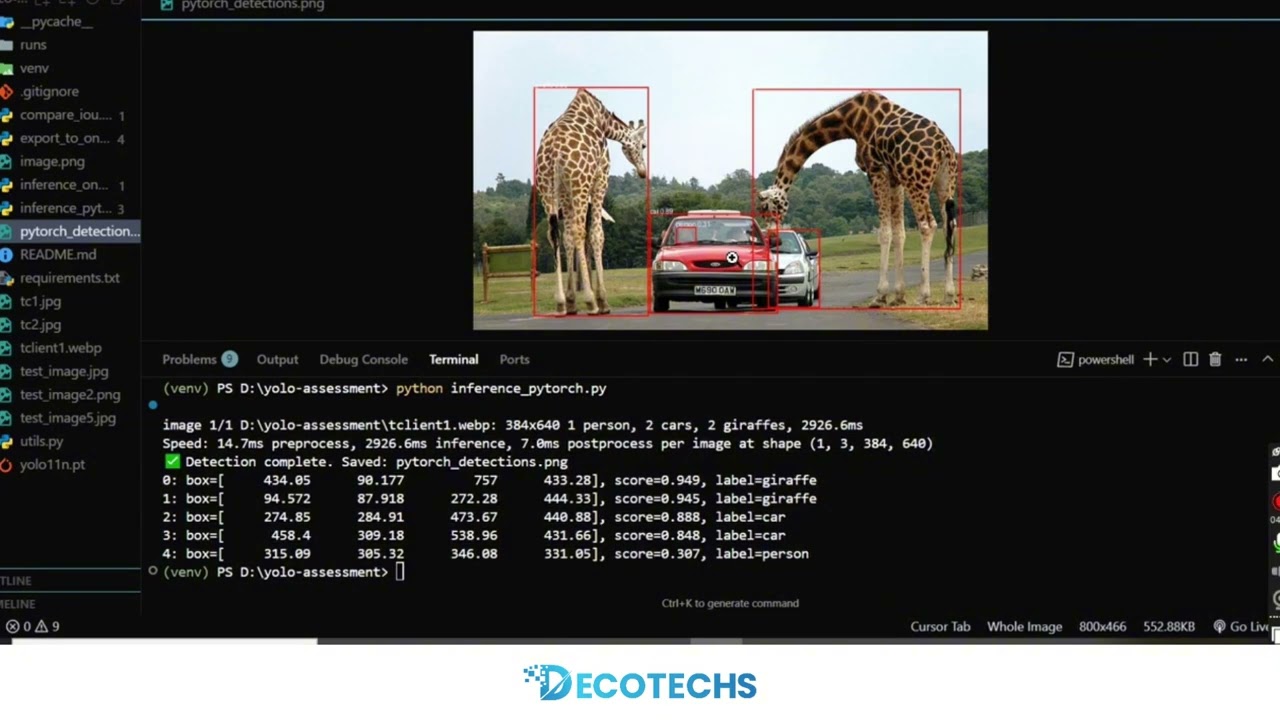Click the recorder red record button

pos(1276,500)
